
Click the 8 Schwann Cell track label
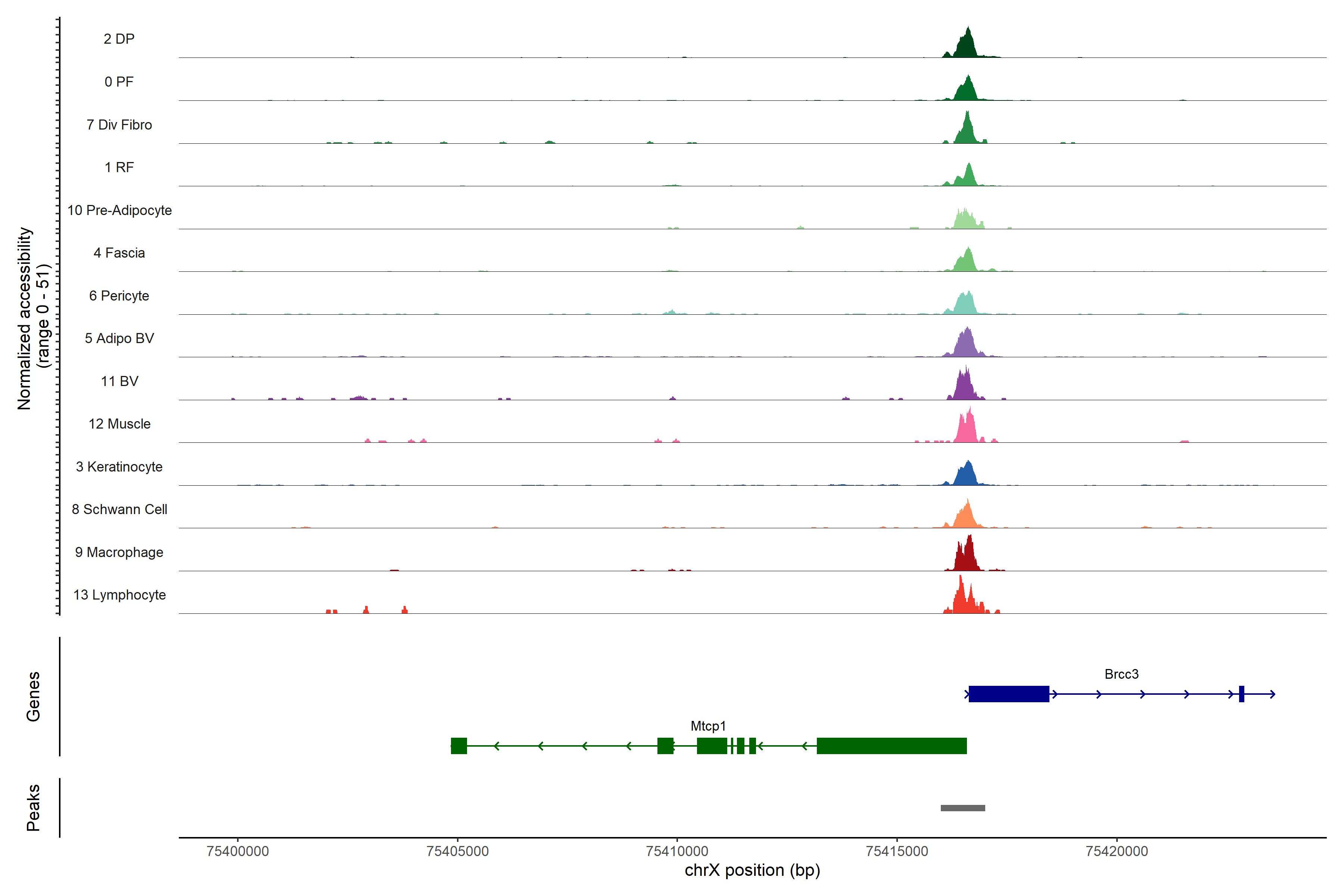(119, 509)
